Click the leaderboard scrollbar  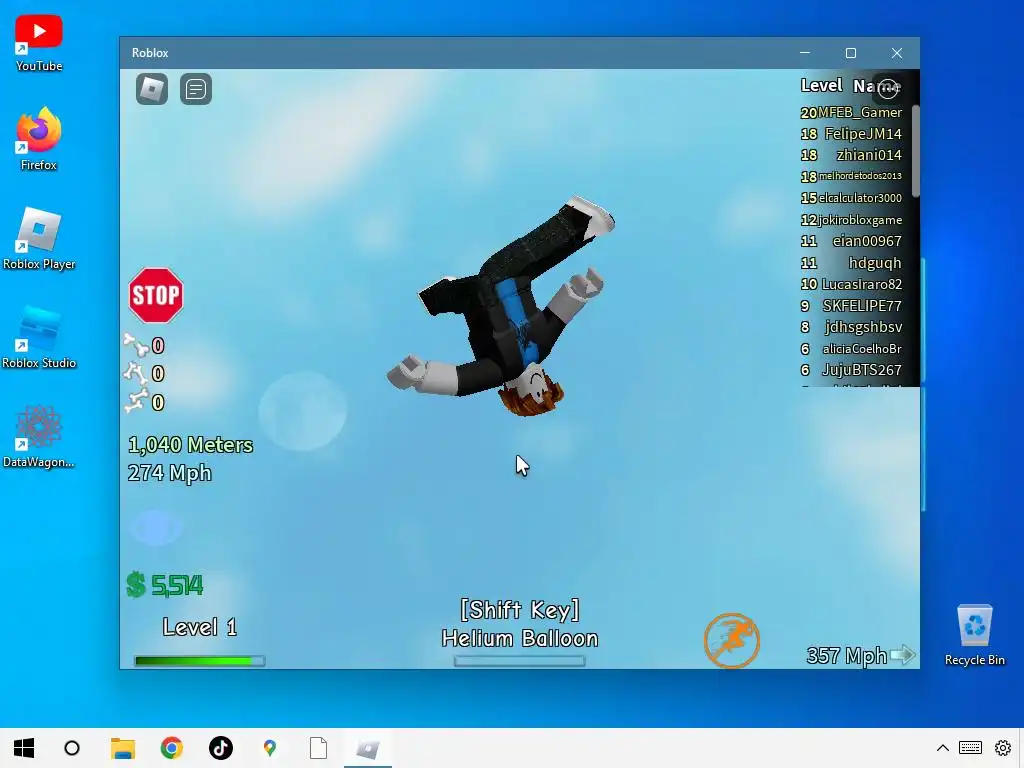pos(916,152)
